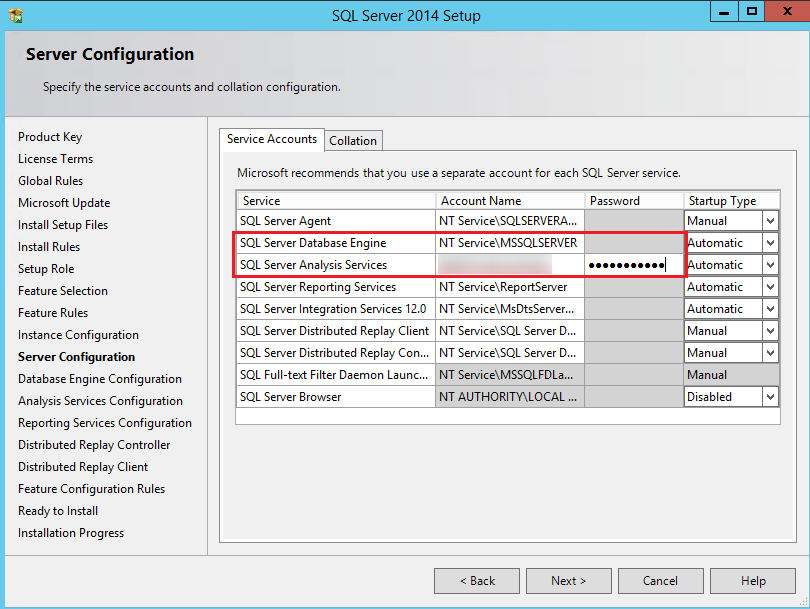Open Startup Type dropdown for Integration Services 12.0
This screenshot has height=609, width=810.
(770, 309)
